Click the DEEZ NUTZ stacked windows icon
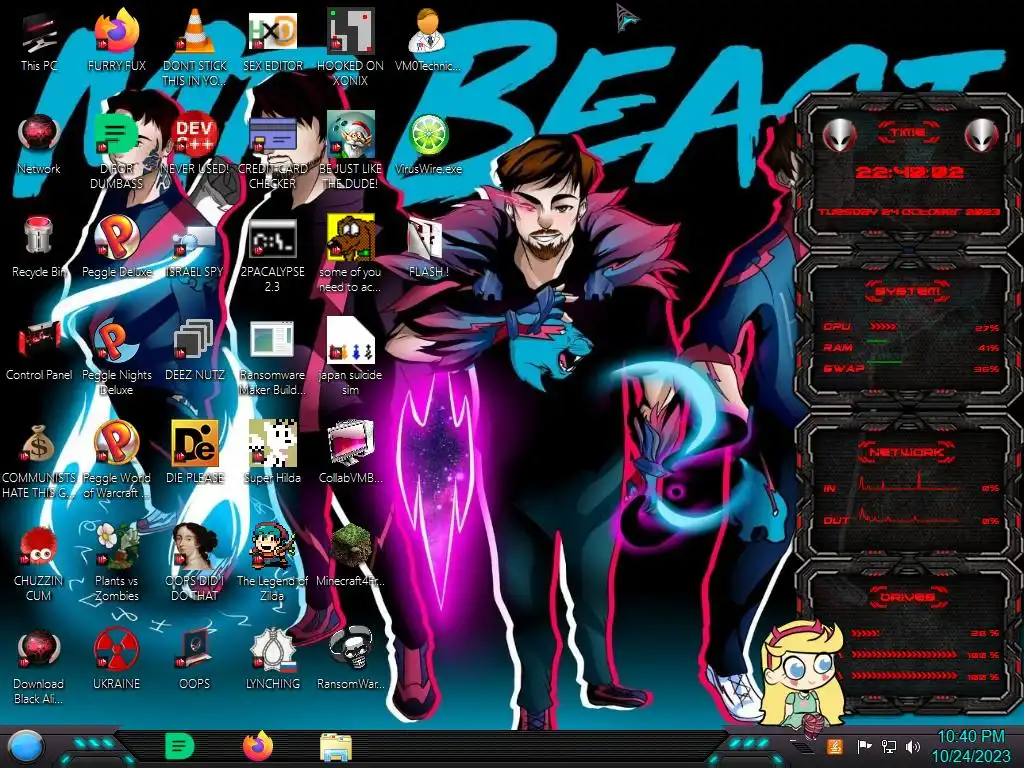Viewport: 1024px width, 768px height. [x=195, y=341]
